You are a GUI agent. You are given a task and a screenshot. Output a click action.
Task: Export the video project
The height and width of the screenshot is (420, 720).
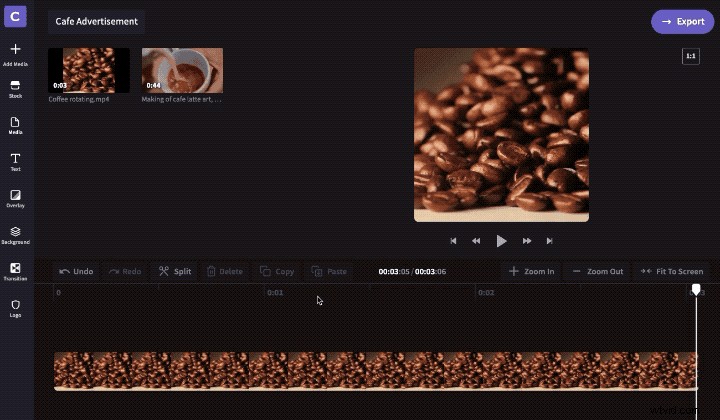[x=683, y=22]
